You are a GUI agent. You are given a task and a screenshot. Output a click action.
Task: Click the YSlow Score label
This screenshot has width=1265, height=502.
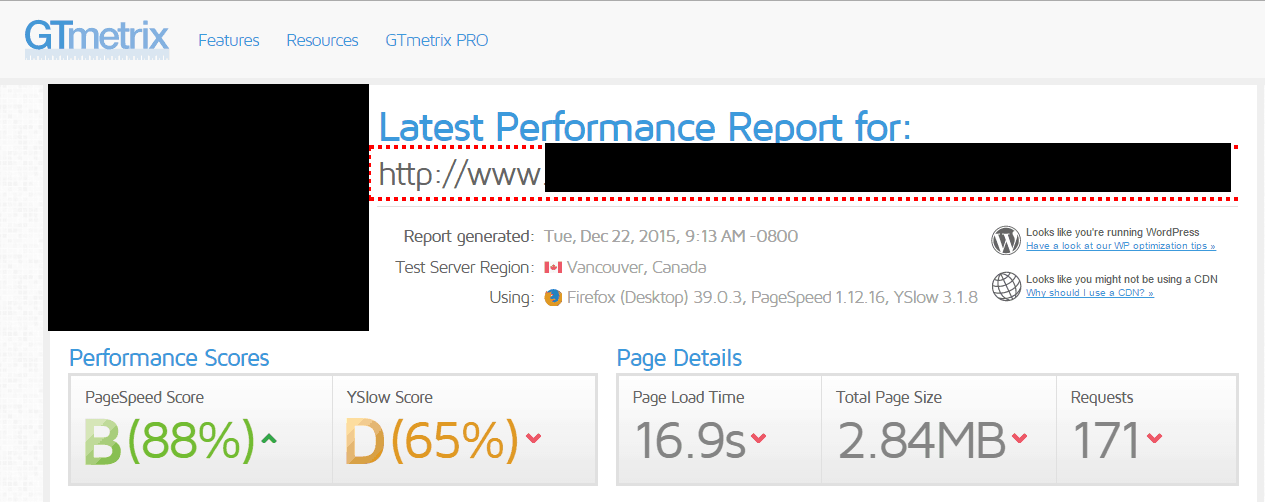(389, 397)
